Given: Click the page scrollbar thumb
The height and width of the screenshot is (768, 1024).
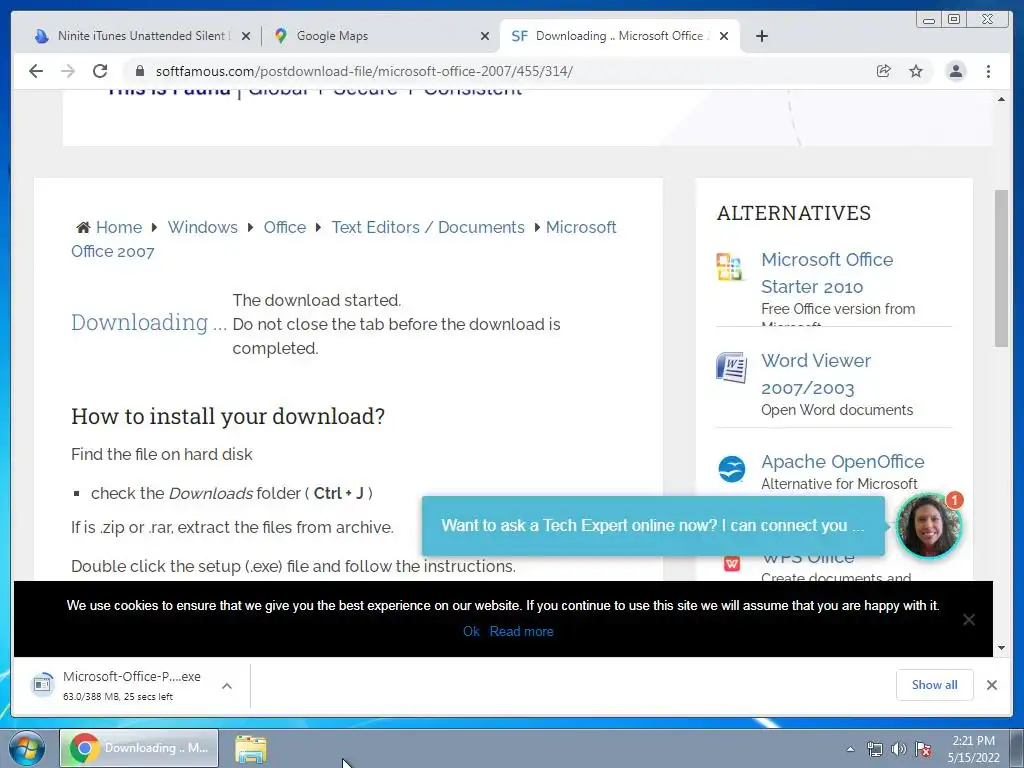Looking at the screenshot, I should (1000, 268).
